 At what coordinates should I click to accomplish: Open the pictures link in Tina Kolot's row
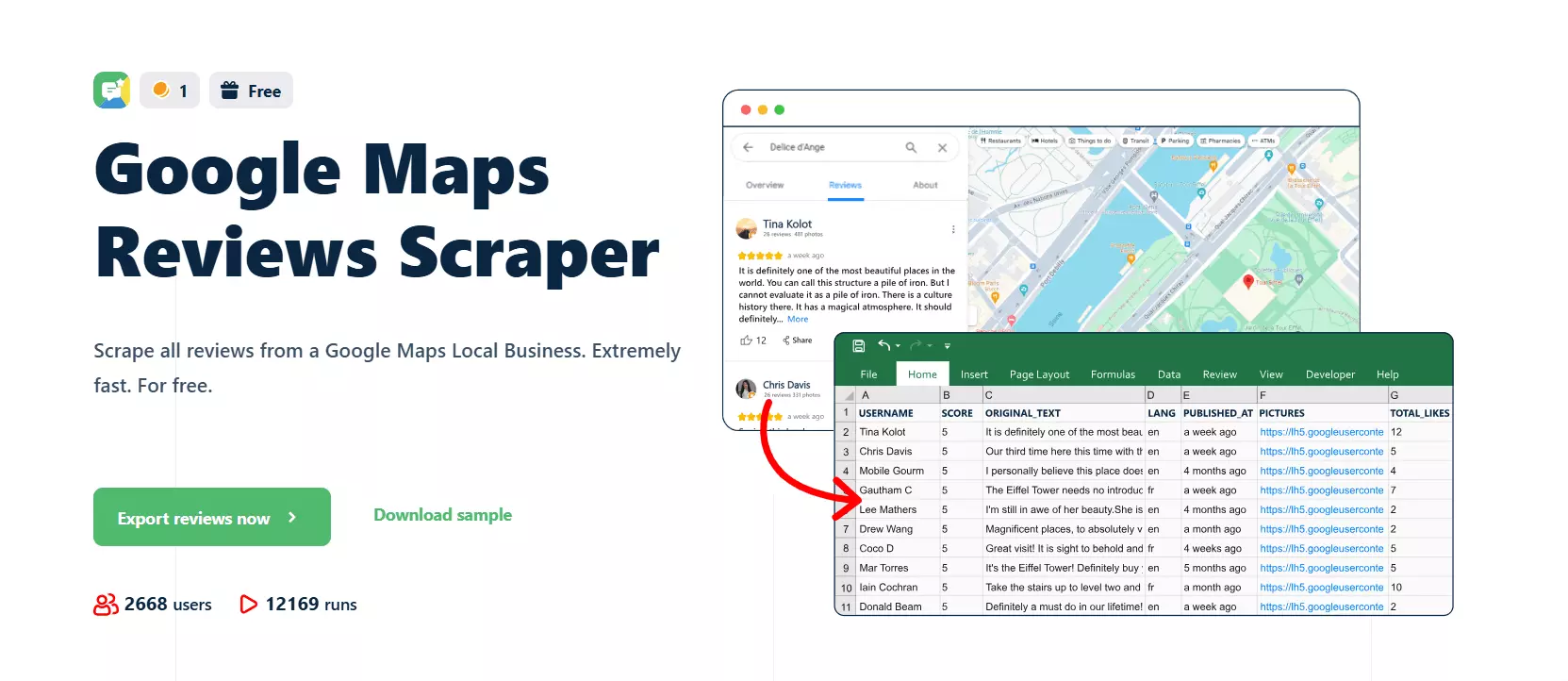tap(1322, 432)
